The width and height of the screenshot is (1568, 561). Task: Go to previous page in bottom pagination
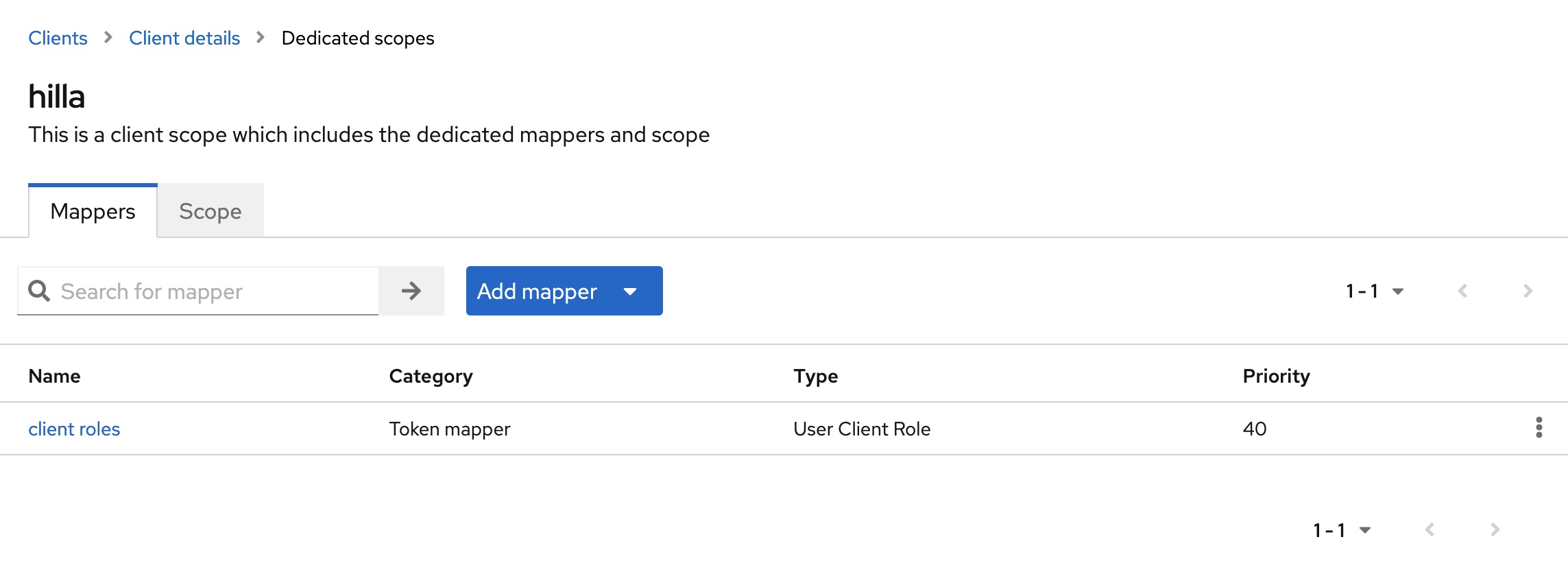tap(1430, 529)
